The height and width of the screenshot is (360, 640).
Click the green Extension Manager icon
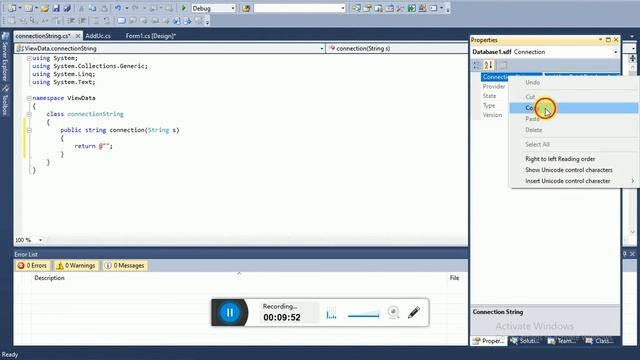coord(411,8)
